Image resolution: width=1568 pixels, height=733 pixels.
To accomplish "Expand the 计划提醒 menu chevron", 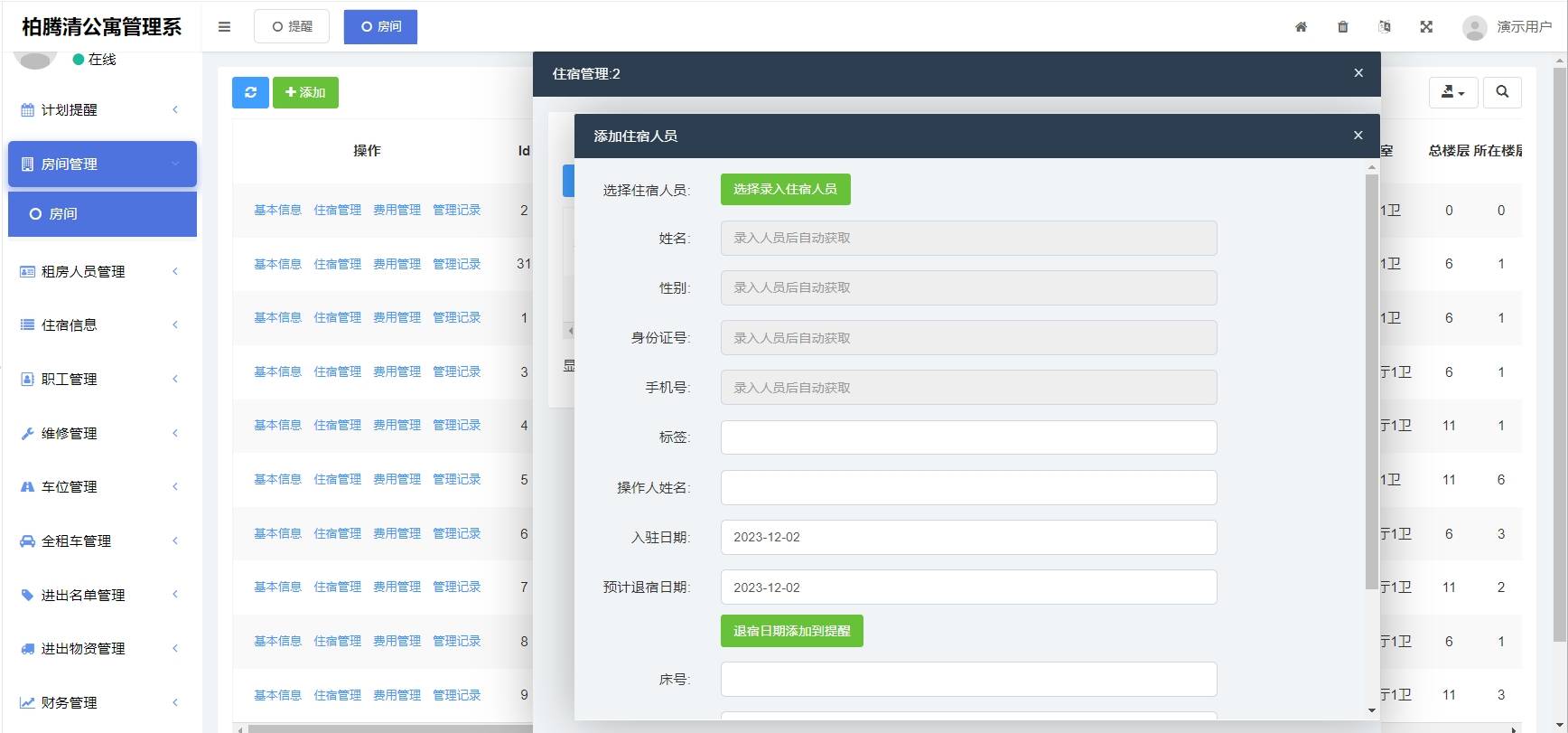I will pos(175,109).
